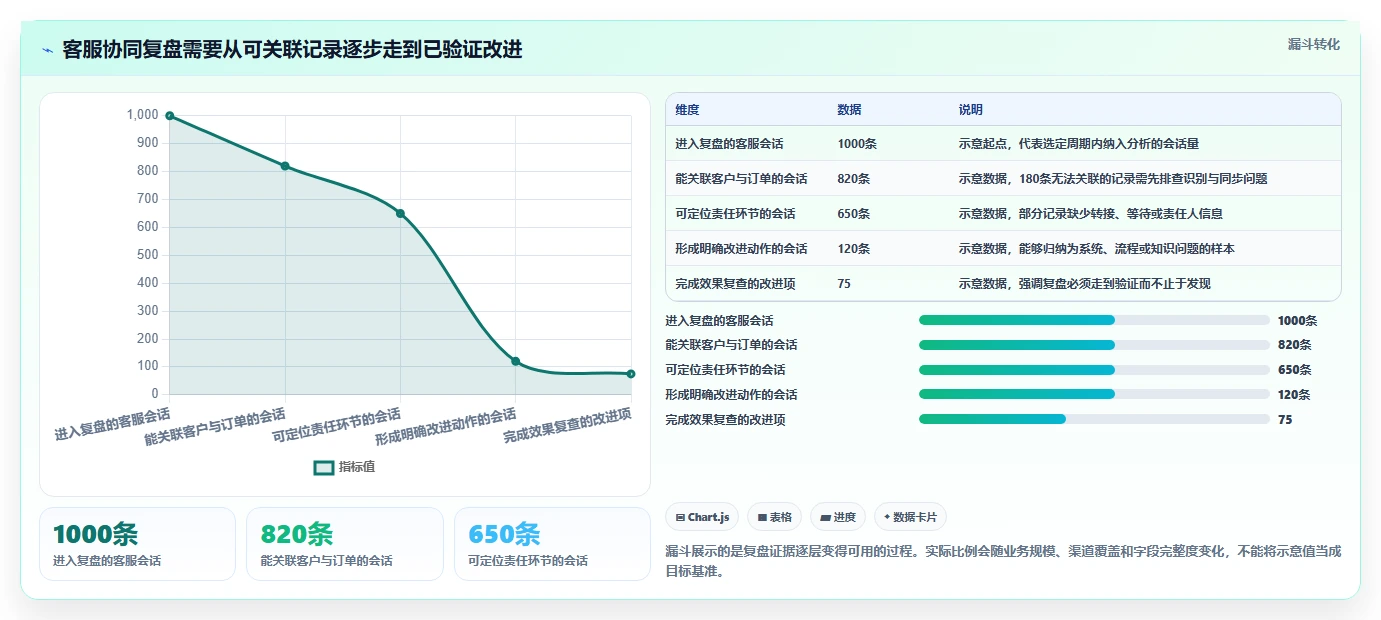Click the 820条 label beside its progress bar
Viewport: 1381px width, 620px height.
1294,345
